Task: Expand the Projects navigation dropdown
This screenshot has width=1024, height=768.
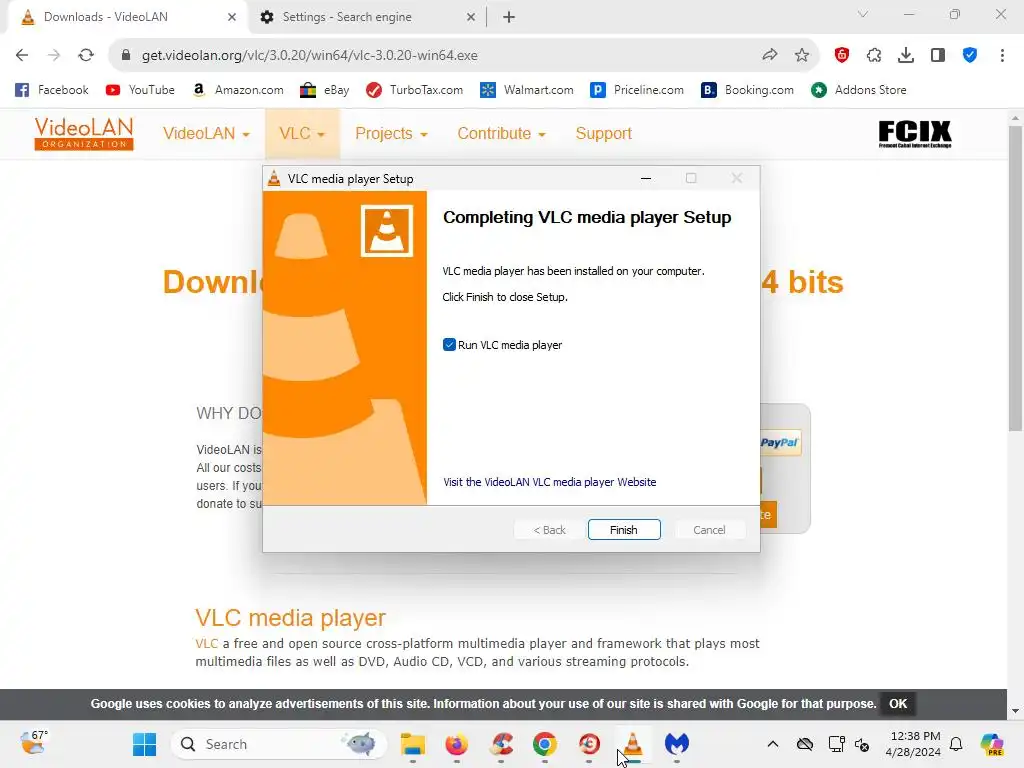Action: 391,134
